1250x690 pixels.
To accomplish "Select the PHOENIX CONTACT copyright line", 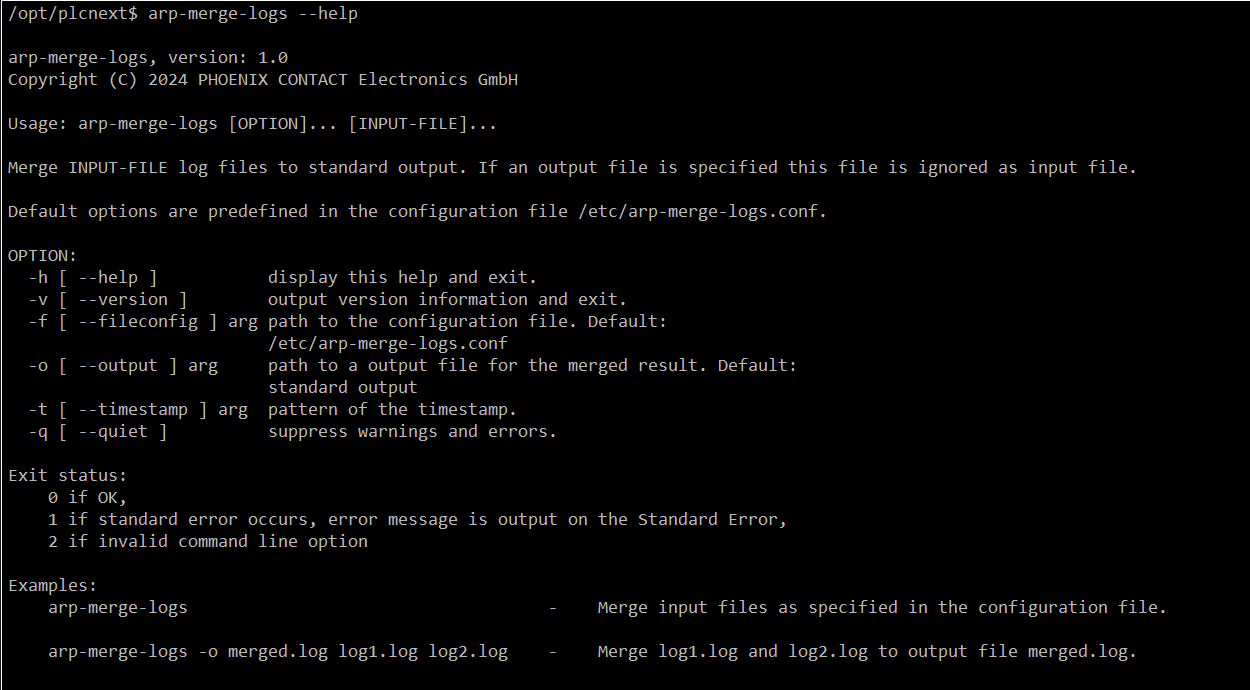I will pyautogui.click(x=263, y=79).
